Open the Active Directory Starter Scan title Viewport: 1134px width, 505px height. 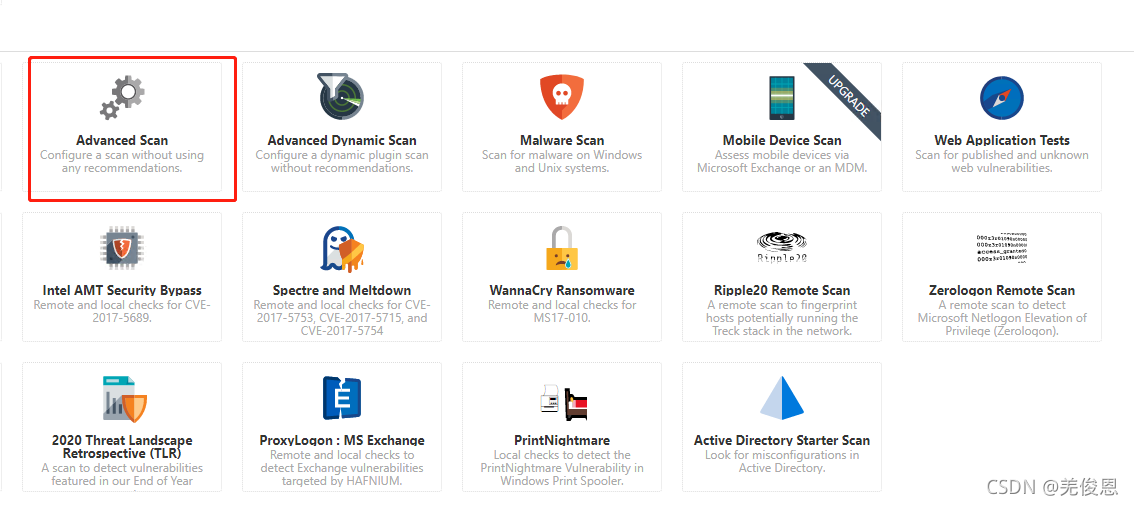tap(782, 441)
